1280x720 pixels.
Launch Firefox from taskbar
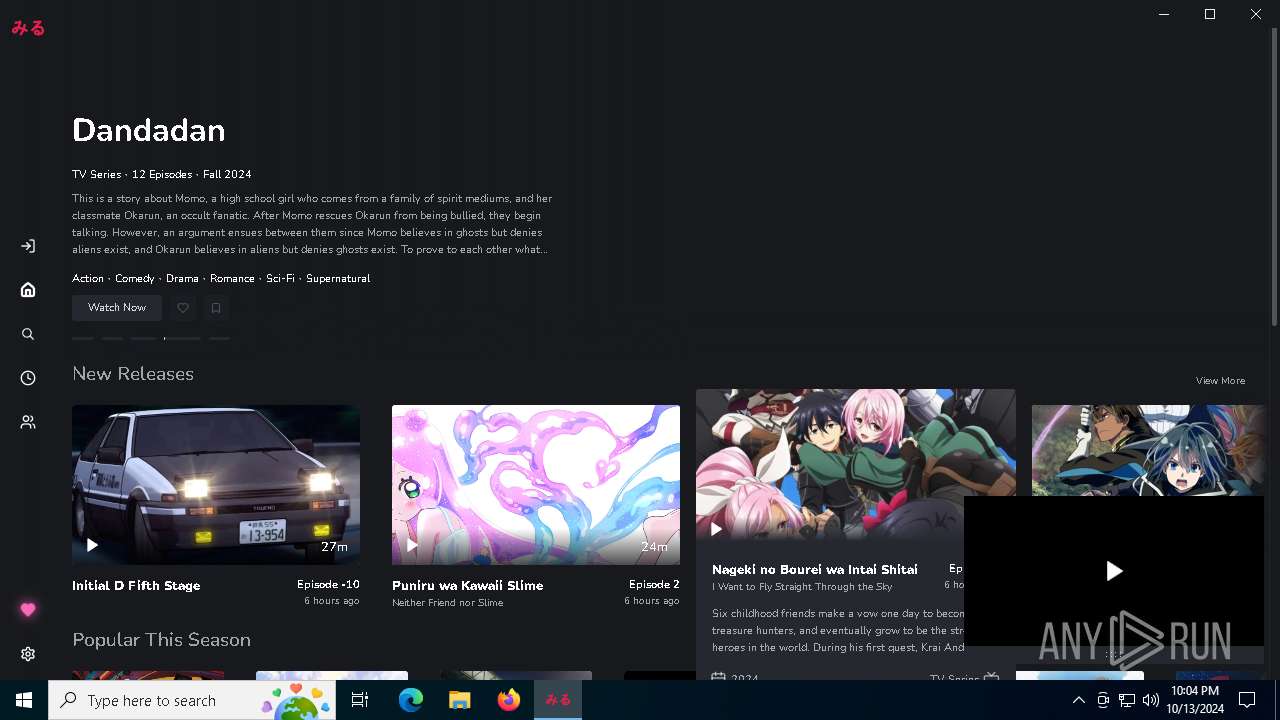[509, 700]
